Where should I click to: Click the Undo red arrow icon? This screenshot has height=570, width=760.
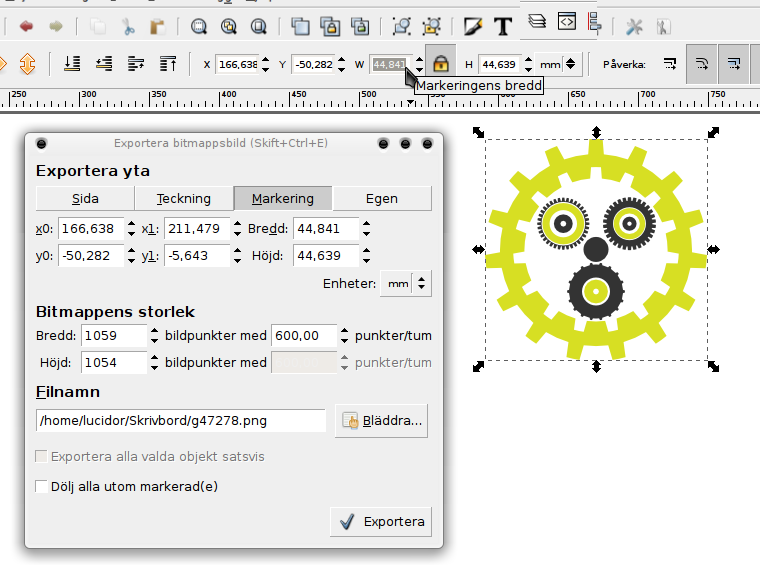pos(25,25)
